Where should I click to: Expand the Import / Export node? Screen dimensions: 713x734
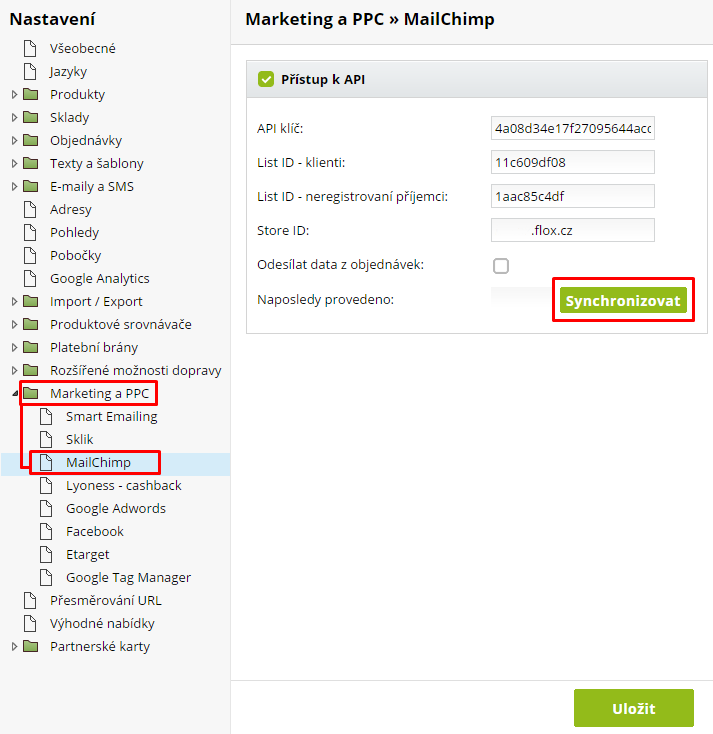(14, 302)
